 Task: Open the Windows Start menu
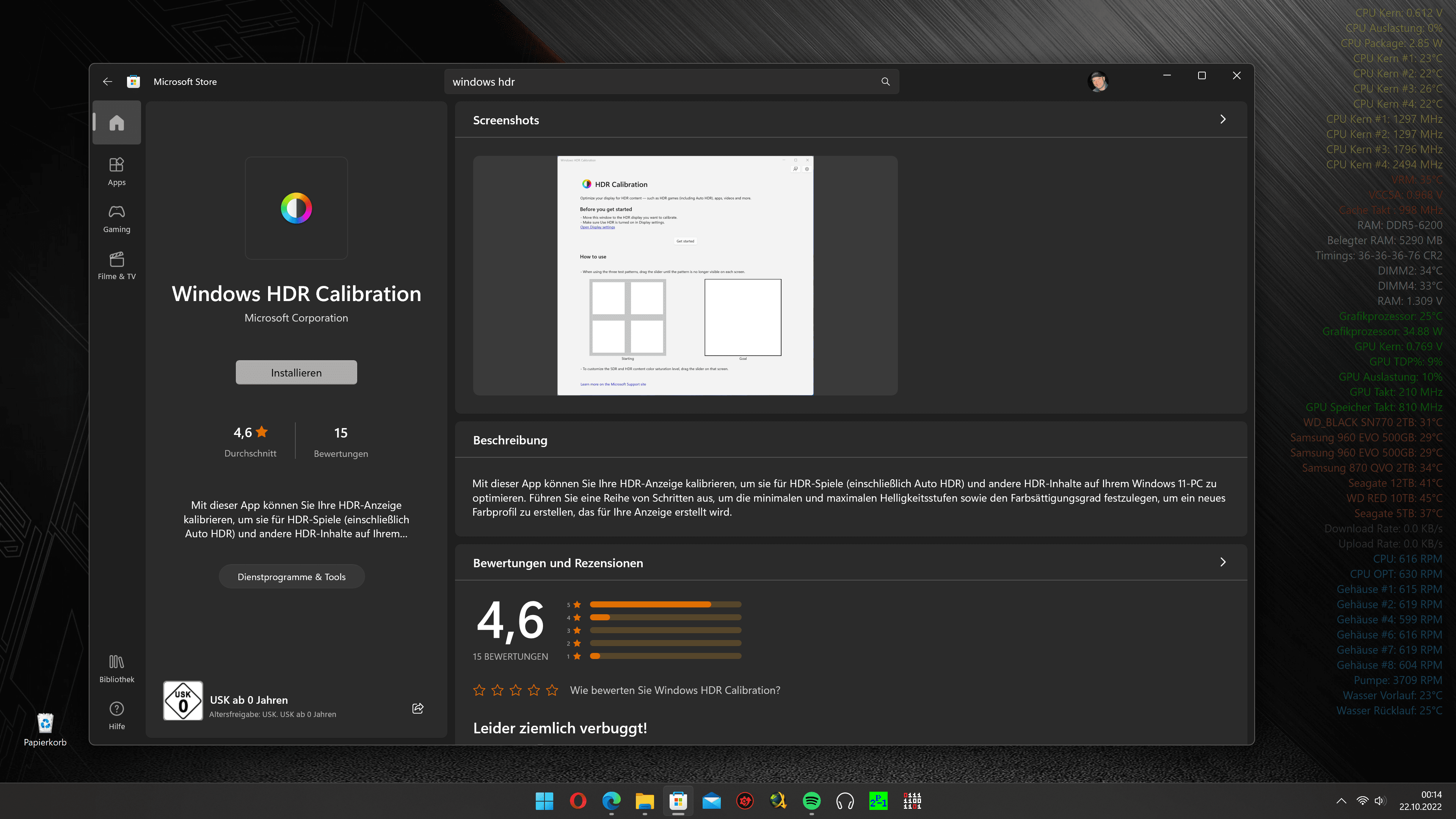(544, 801)
